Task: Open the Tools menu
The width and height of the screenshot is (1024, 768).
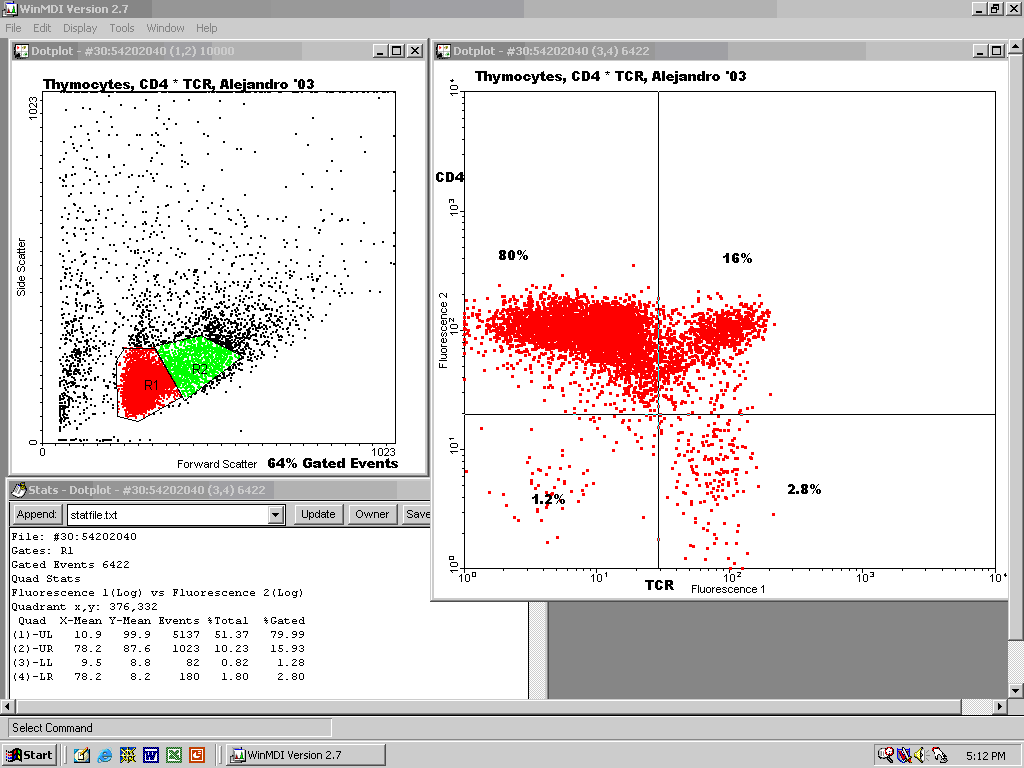Action: (122, 28)
